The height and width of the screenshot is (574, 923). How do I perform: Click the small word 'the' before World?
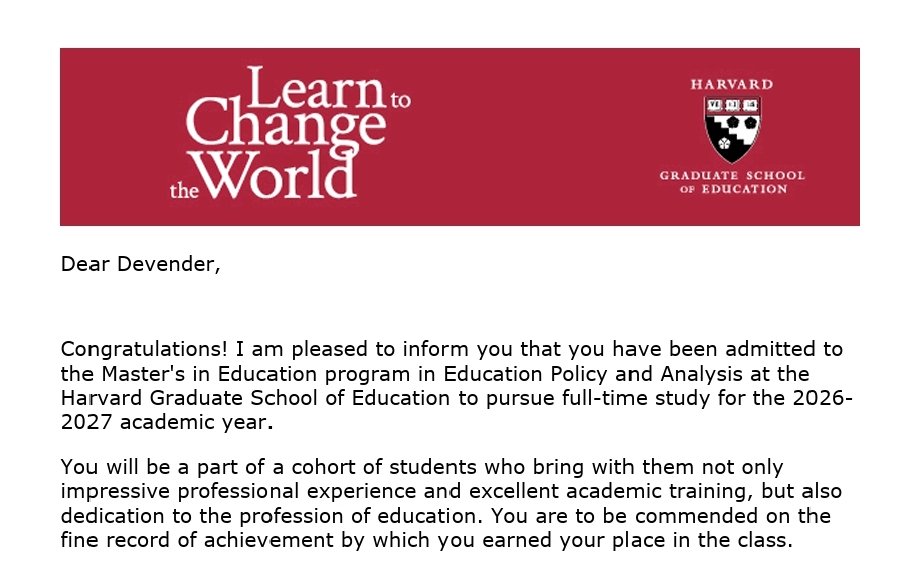click(184, 191)
